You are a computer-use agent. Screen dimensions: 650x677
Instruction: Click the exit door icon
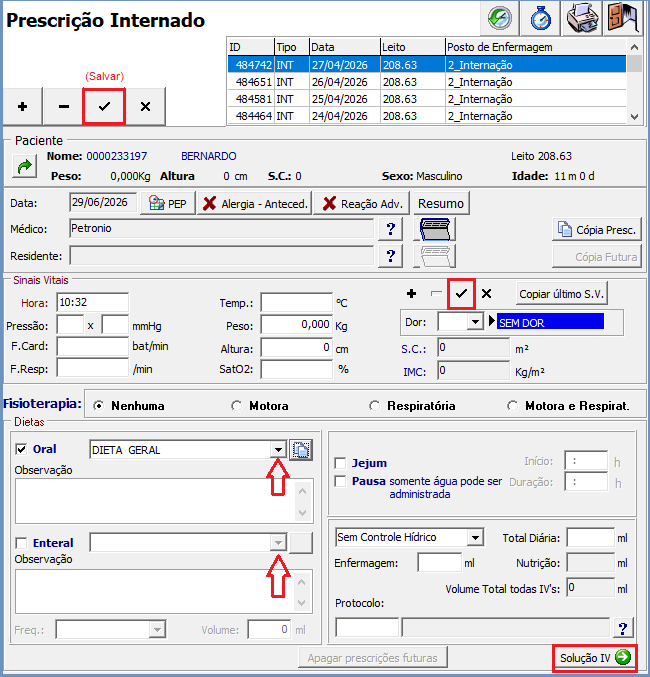(622, 18)
